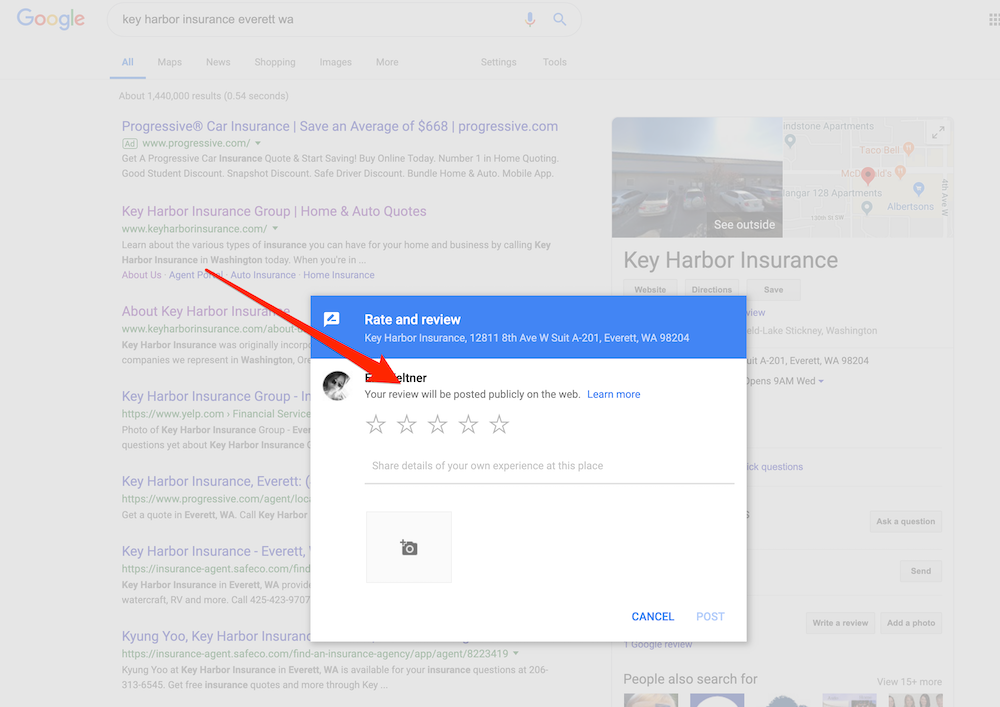Click the Website button
This screenshot has height=707, width=1000.
coord(650,289)
